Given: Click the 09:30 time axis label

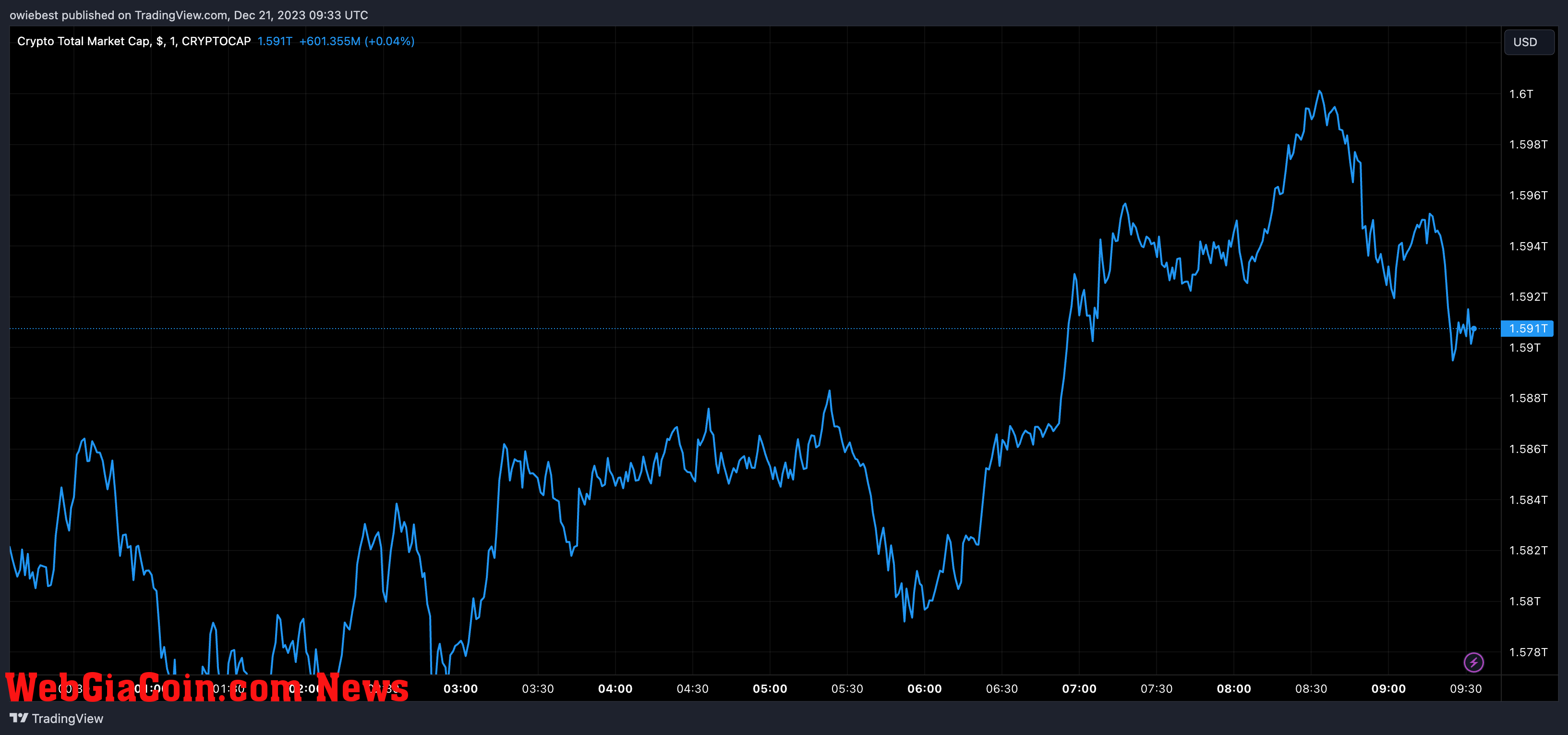Looking at the screenshot, I should coord(1466,689).
